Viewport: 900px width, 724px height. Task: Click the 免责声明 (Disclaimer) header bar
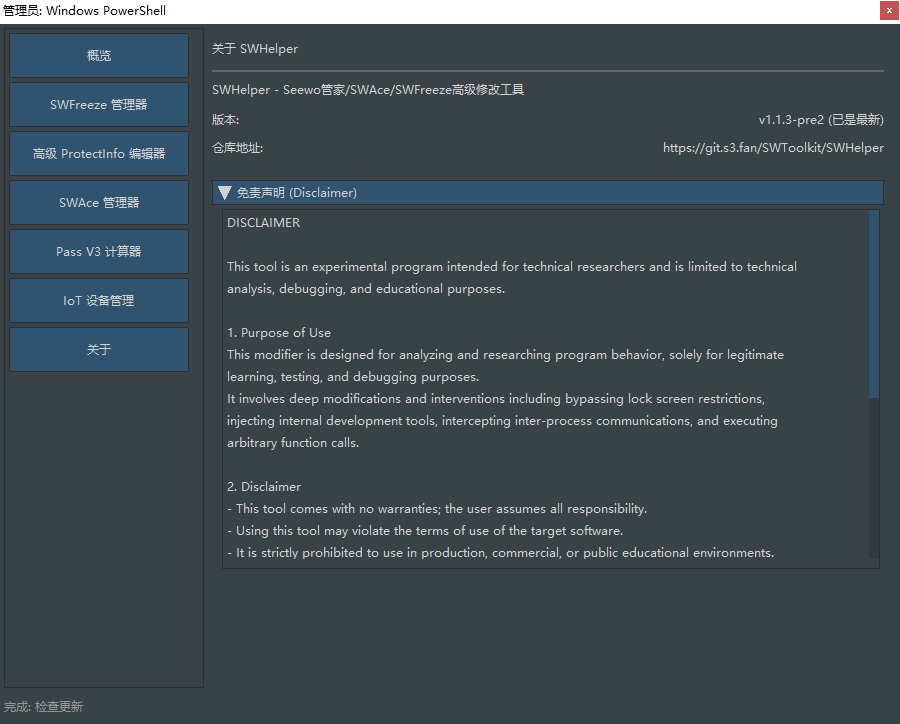tap(548, 193)
